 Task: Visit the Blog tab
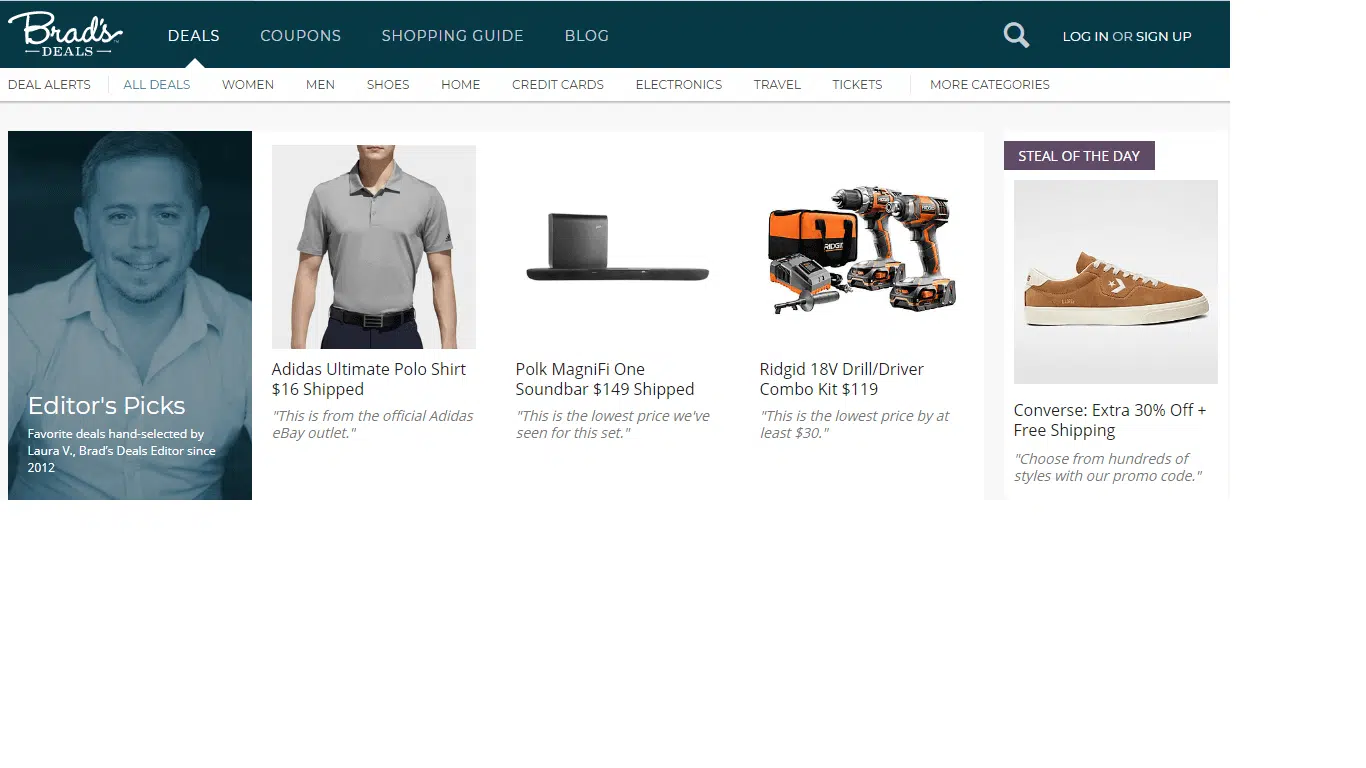587,36
